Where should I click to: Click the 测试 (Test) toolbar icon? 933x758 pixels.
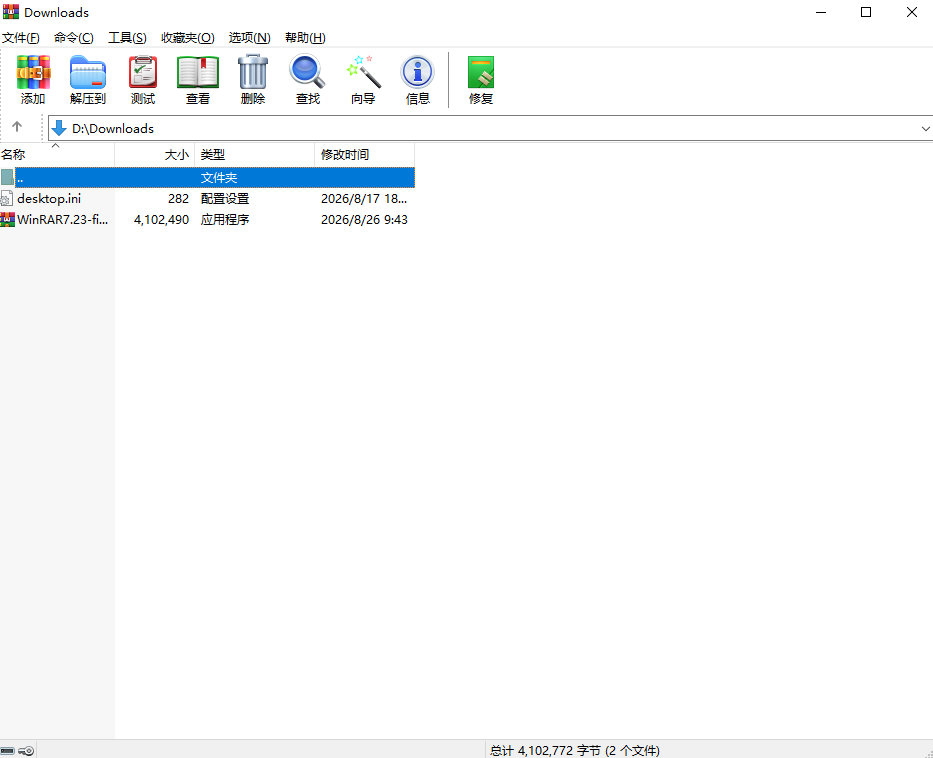(143, 72)
